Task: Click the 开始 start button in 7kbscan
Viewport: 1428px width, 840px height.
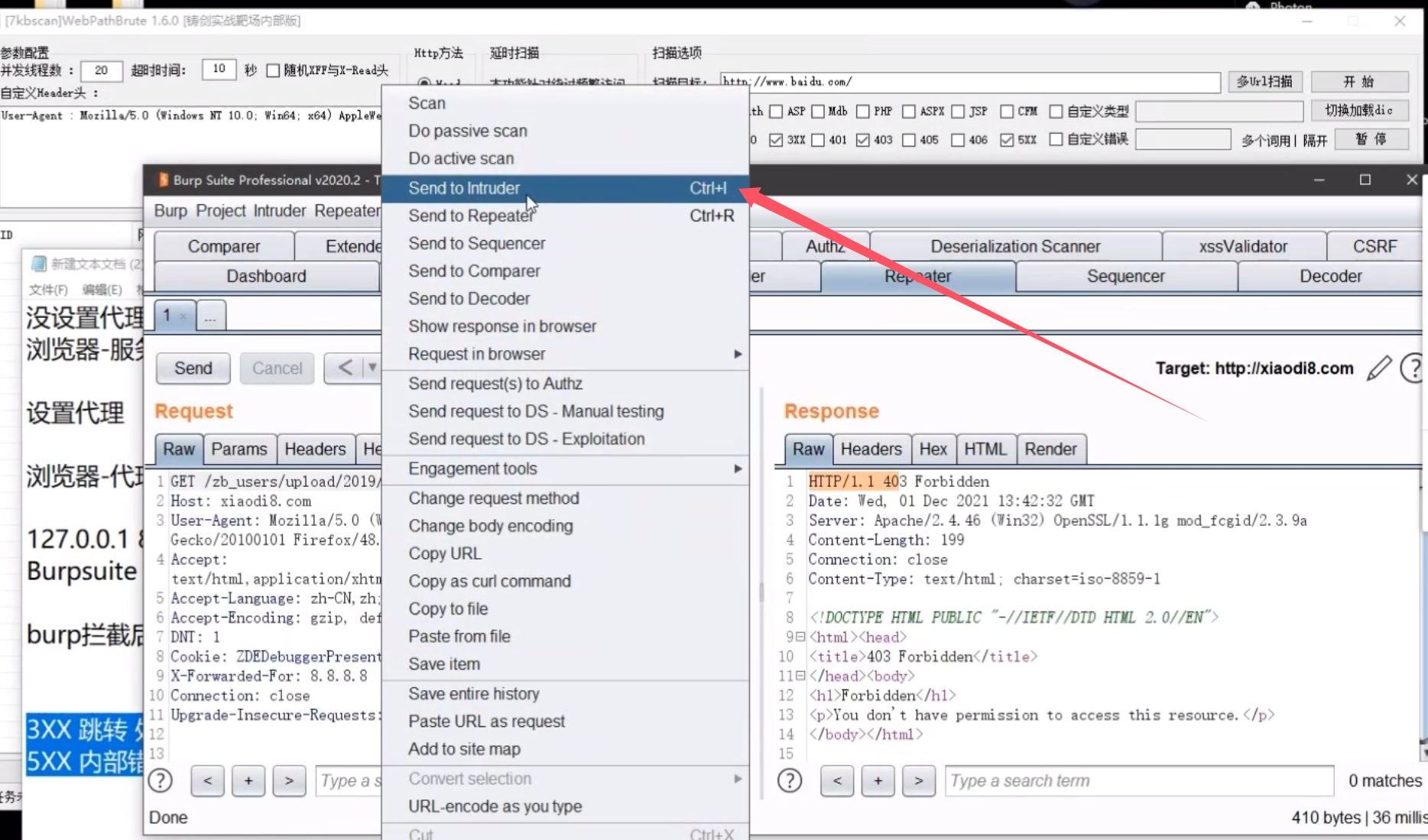Action: tap(1359, 82)
